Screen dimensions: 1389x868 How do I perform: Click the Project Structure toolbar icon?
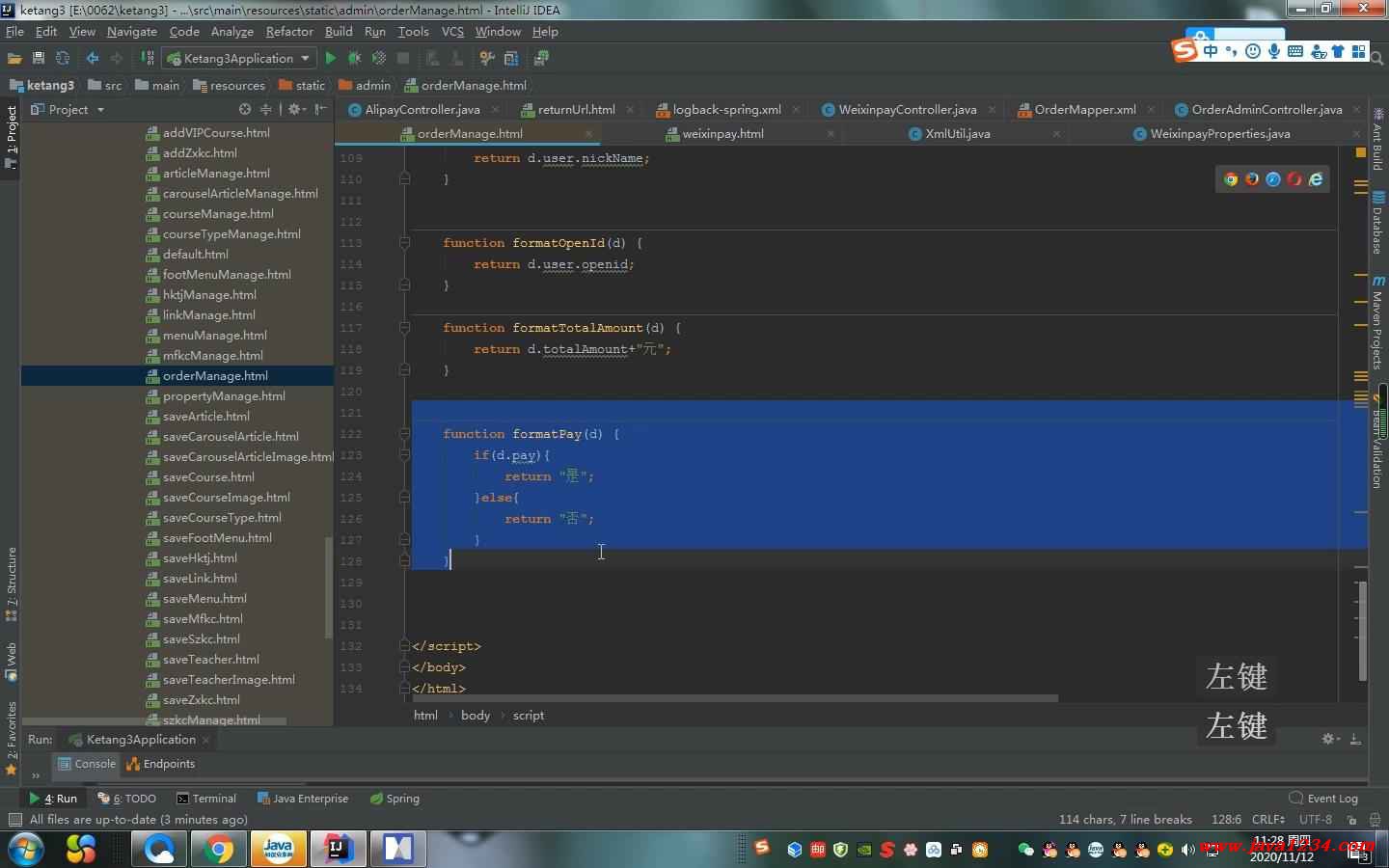pos(511,58)
